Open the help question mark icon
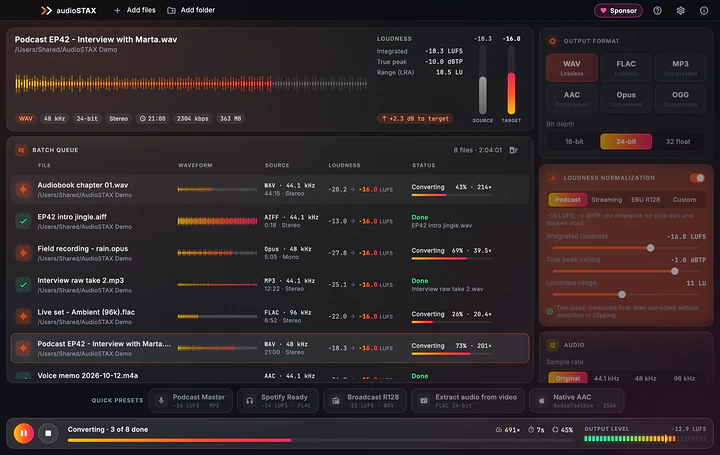Image resolution: width=720 pixels, height=455 pixels. pos(657,11)
